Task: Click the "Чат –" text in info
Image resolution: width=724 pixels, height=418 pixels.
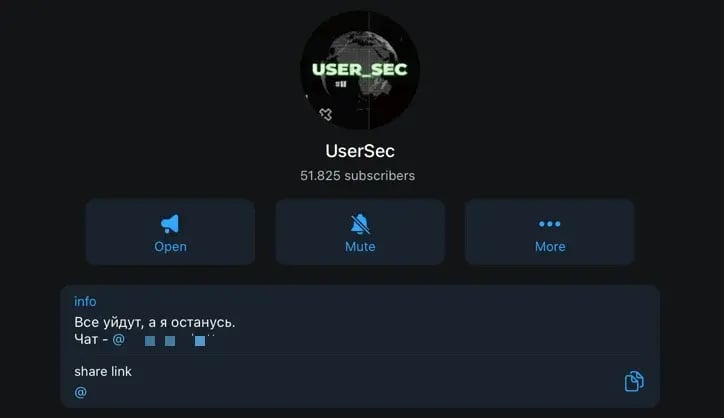Action: (91, 339)
